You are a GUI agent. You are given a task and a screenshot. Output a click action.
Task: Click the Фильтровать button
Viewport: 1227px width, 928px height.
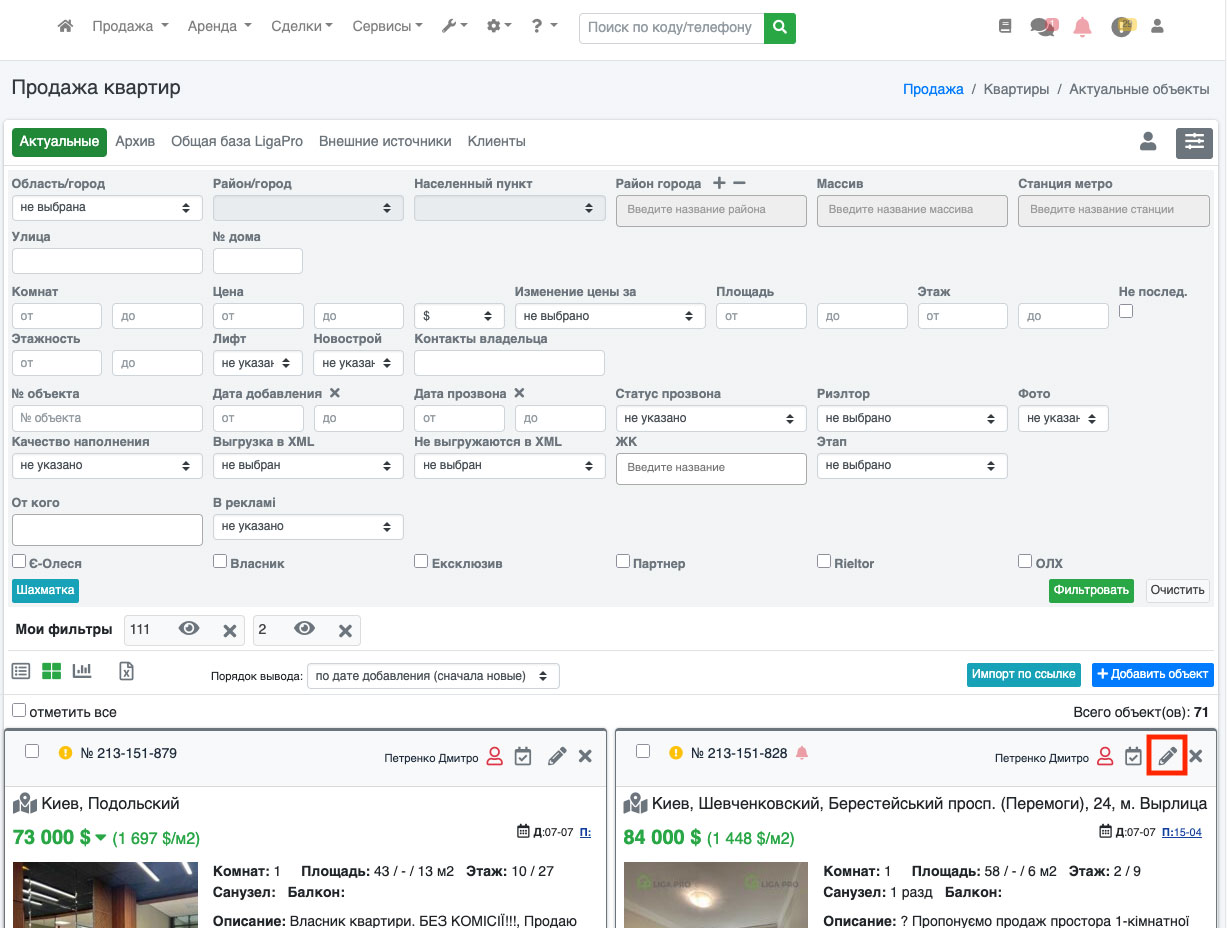pyautogui.click(x=1091, y=590)
